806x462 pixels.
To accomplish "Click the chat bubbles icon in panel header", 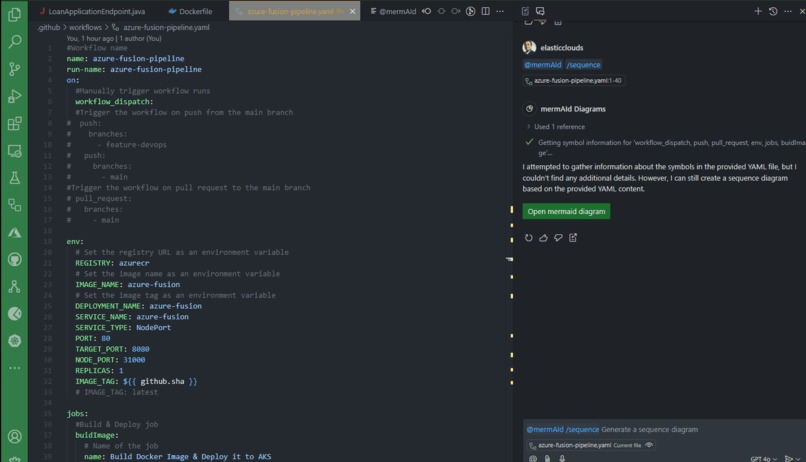I will 540,11.
